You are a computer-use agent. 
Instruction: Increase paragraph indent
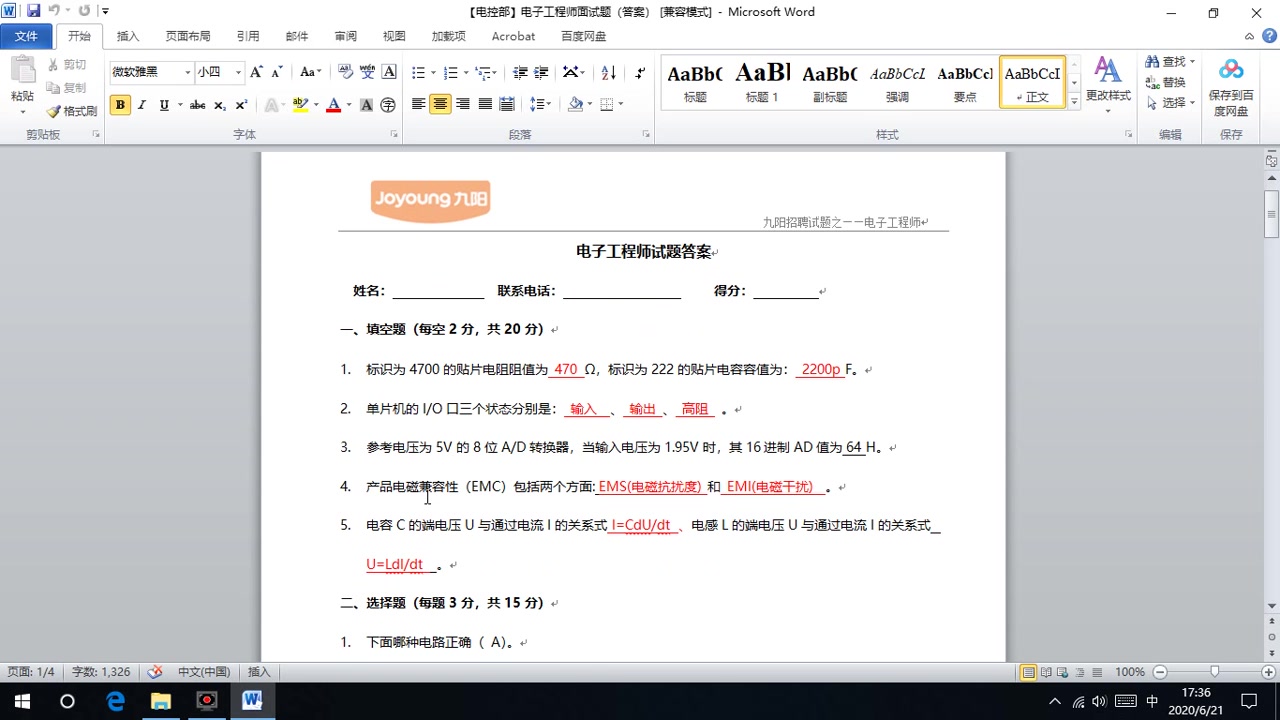pyautogui.click(x=541, y=72)
